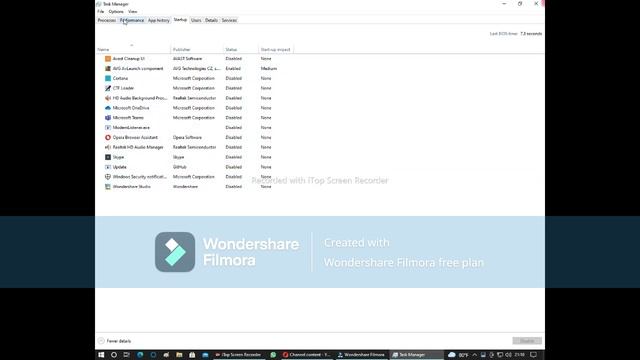
Task: Click the Update startup item icon
Action: coord(108,167)
